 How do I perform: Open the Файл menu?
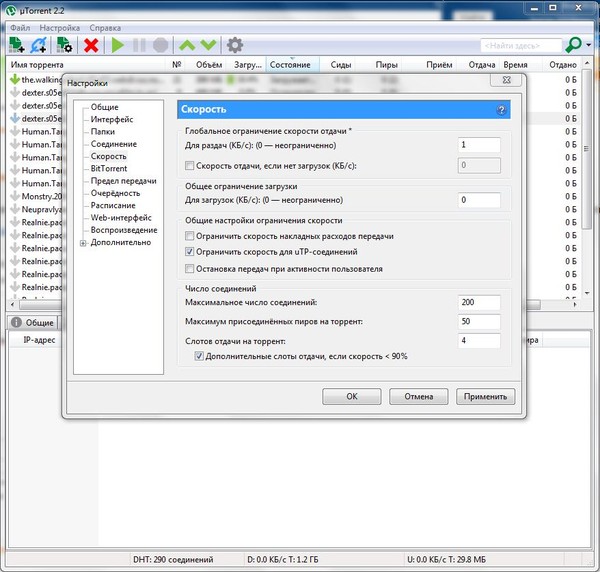20,28
